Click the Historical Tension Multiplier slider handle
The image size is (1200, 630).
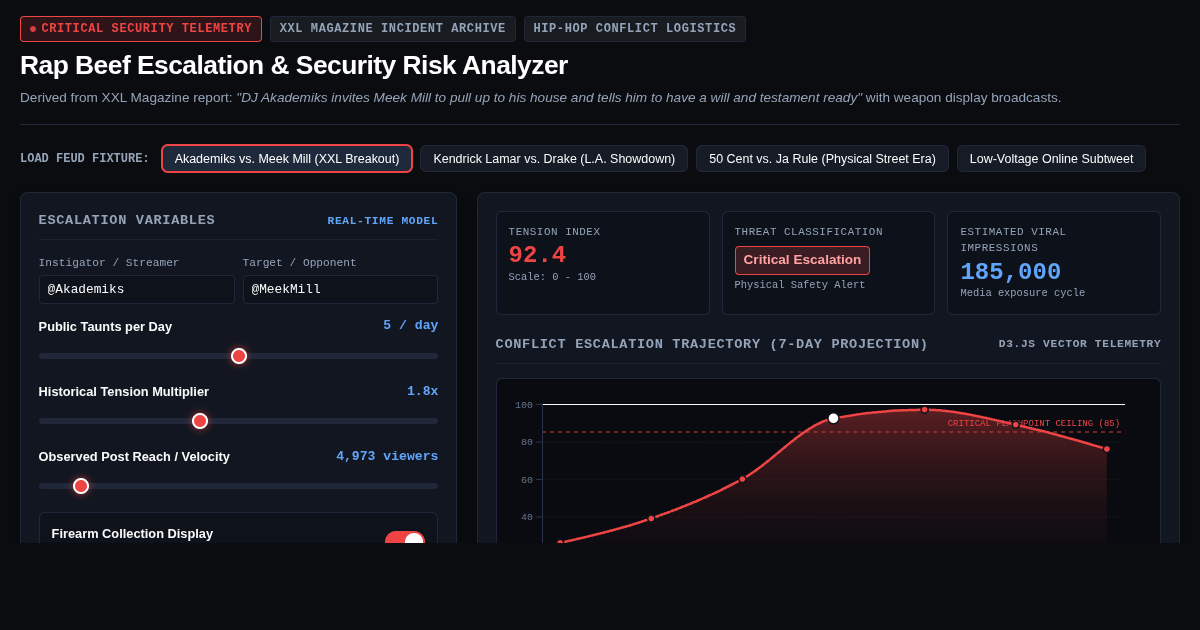click(200, 421)
